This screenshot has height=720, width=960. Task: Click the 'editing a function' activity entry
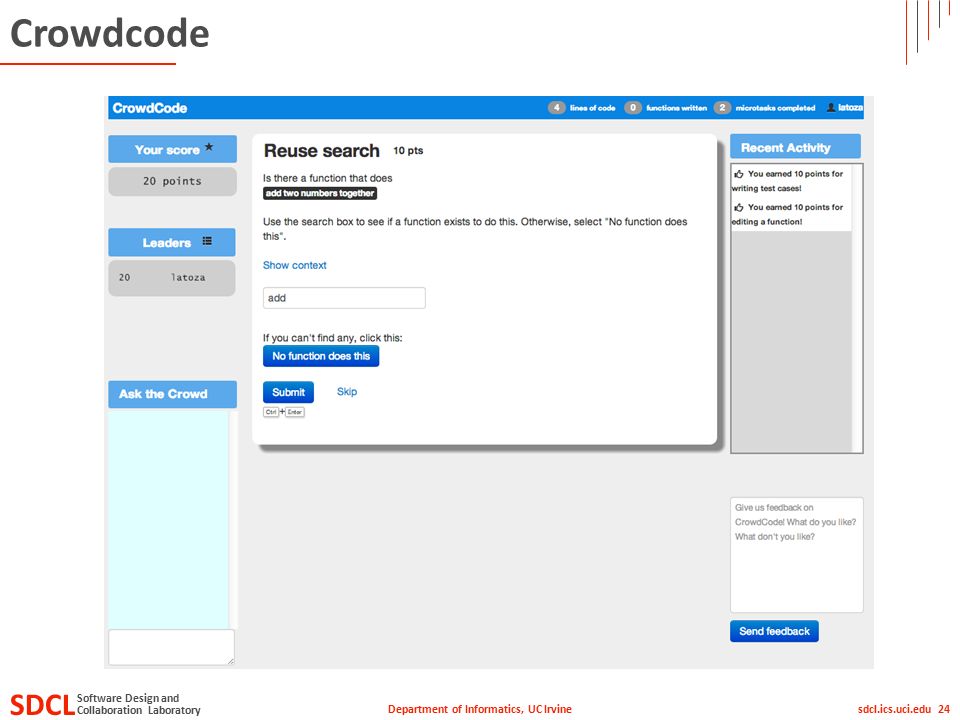pos(791,214)
